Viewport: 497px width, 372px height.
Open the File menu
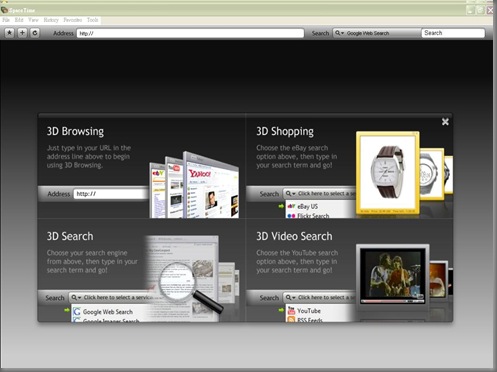(x=6, y=20)
